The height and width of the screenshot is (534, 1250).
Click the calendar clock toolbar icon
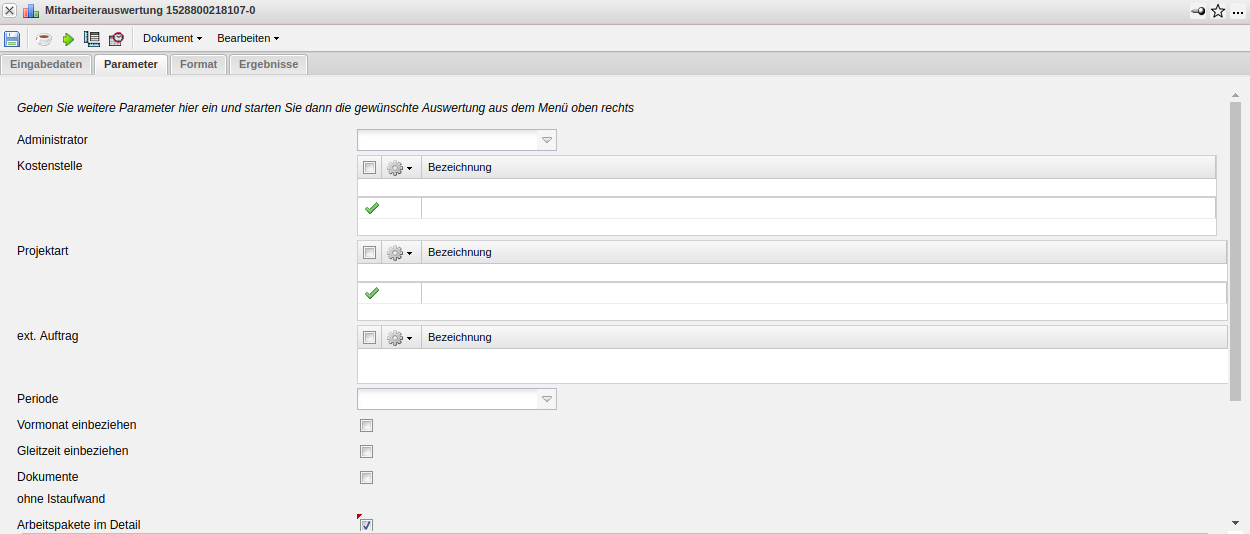click(x=116, y=39)
